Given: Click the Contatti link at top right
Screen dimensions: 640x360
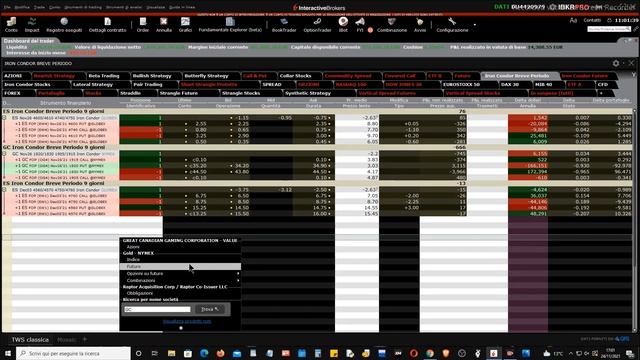Looking at the screenshot, I should tap(592, 20).
